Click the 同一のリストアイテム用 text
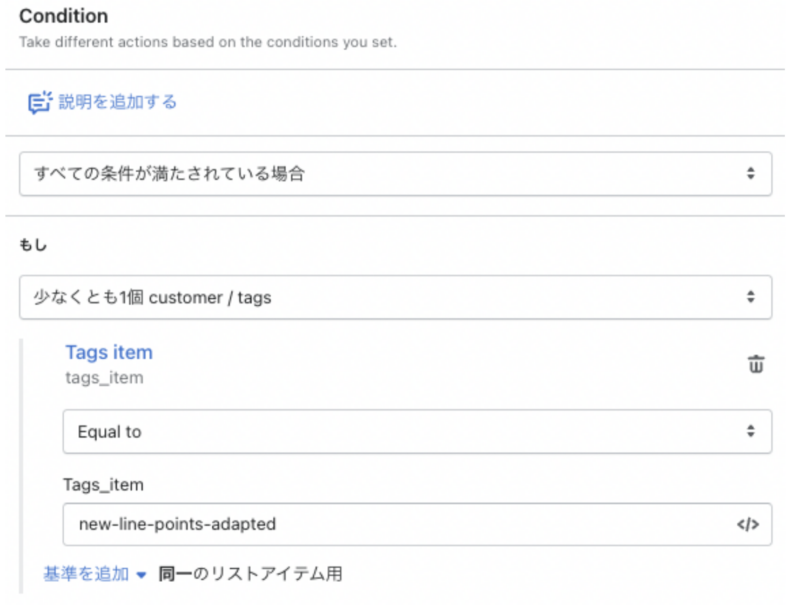The width and height of the screenshot is (800, 605). (x=250, y=574)
